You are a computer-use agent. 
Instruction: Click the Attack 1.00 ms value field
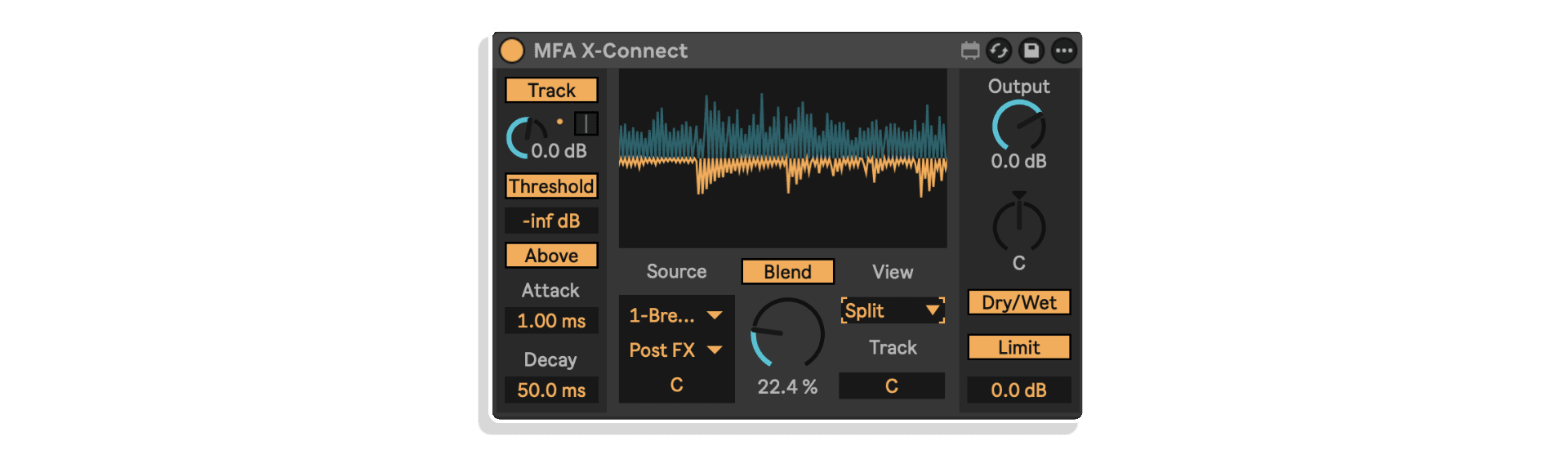(x=551, y=320)
